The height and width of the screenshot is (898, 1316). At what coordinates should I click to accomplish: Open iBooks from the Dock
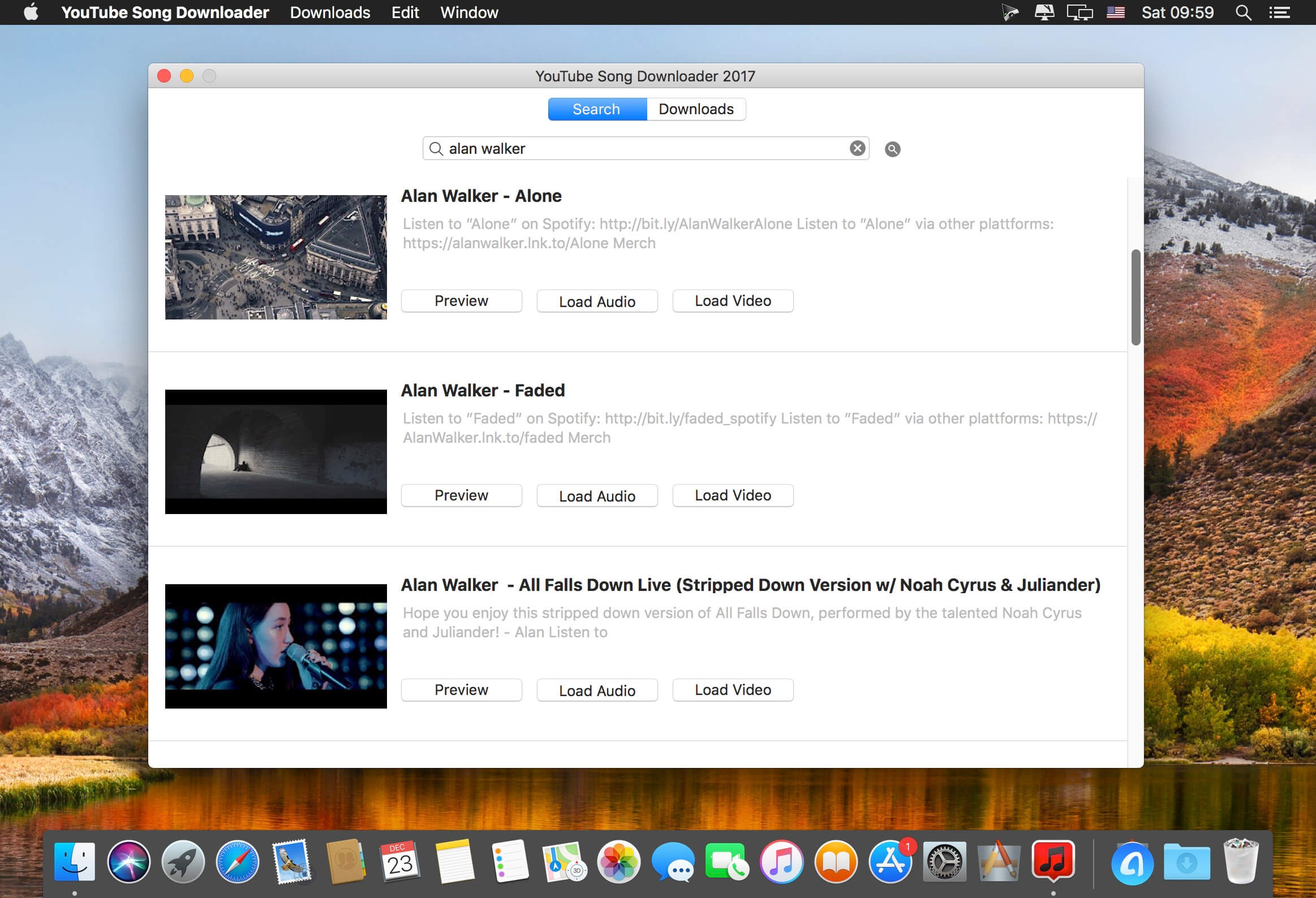pos(836,862)
